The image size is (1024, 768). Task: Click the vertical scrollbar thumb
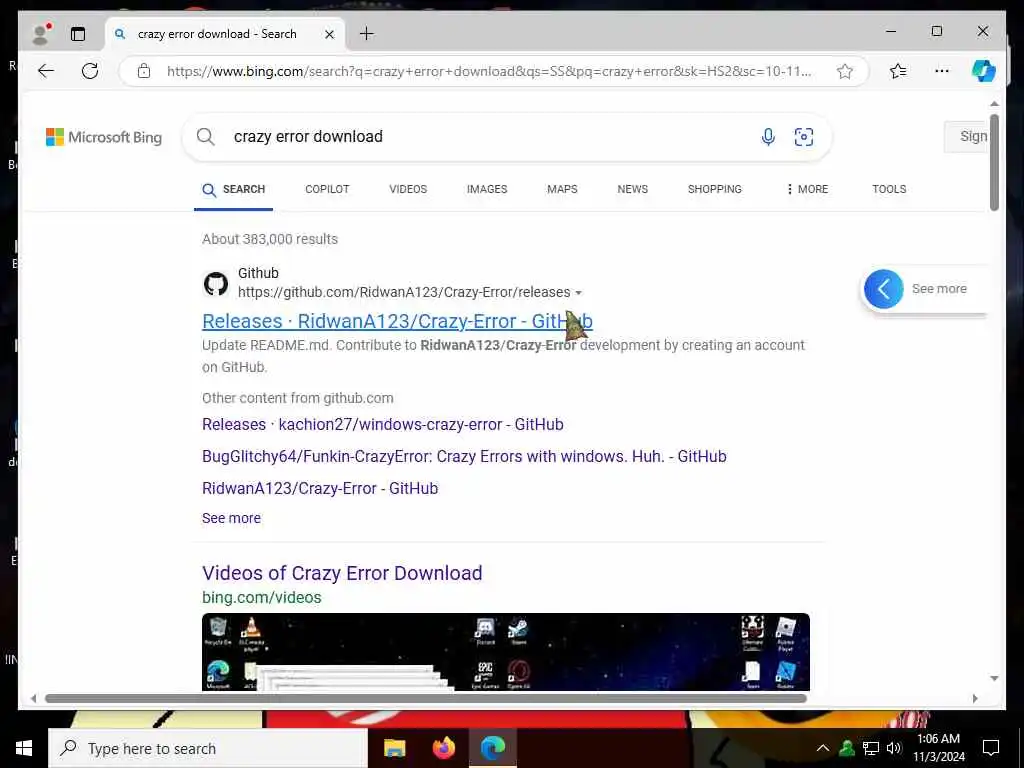994,163
